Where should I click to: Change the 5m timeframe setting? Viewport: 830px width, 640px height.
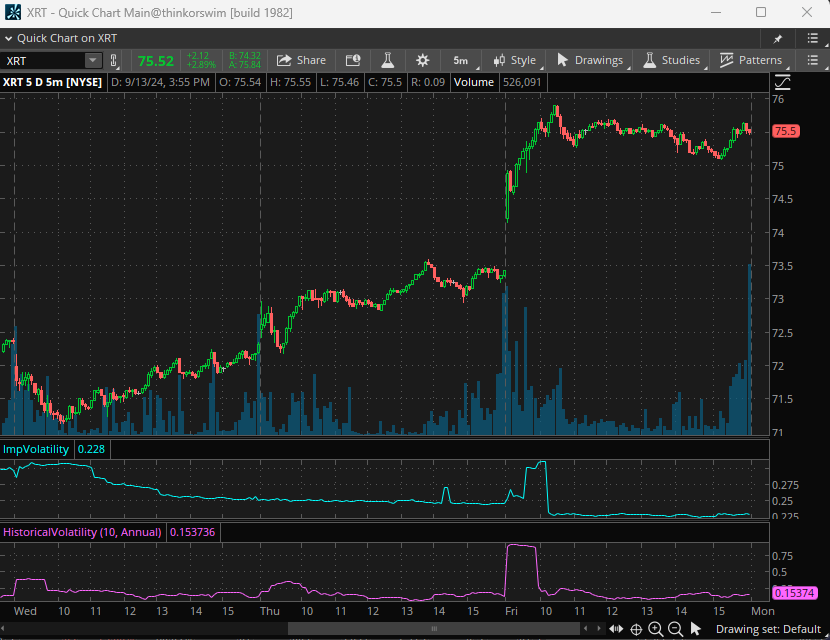click(x=461, y=60)
